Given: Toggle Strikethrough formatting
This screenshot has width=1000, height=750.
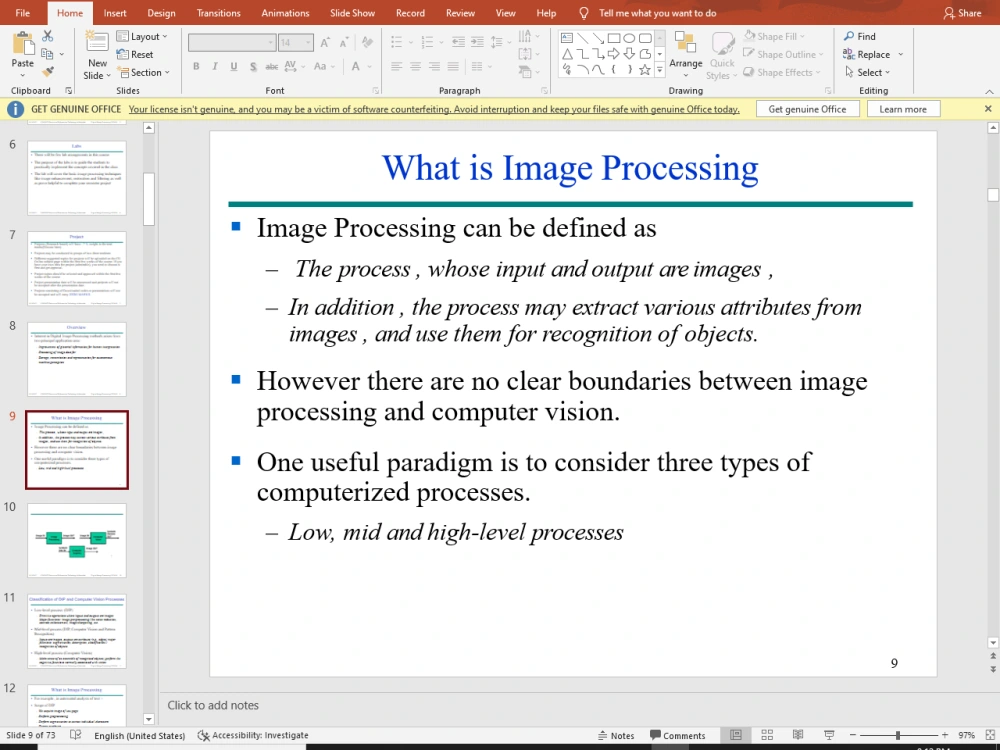Looking at the screenshot, I should pos(272,66).
